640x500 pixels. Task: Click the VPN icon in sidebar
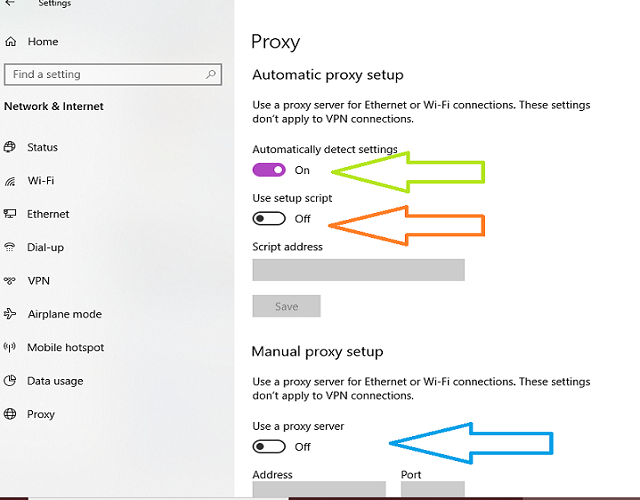click(x=10, y=280)
